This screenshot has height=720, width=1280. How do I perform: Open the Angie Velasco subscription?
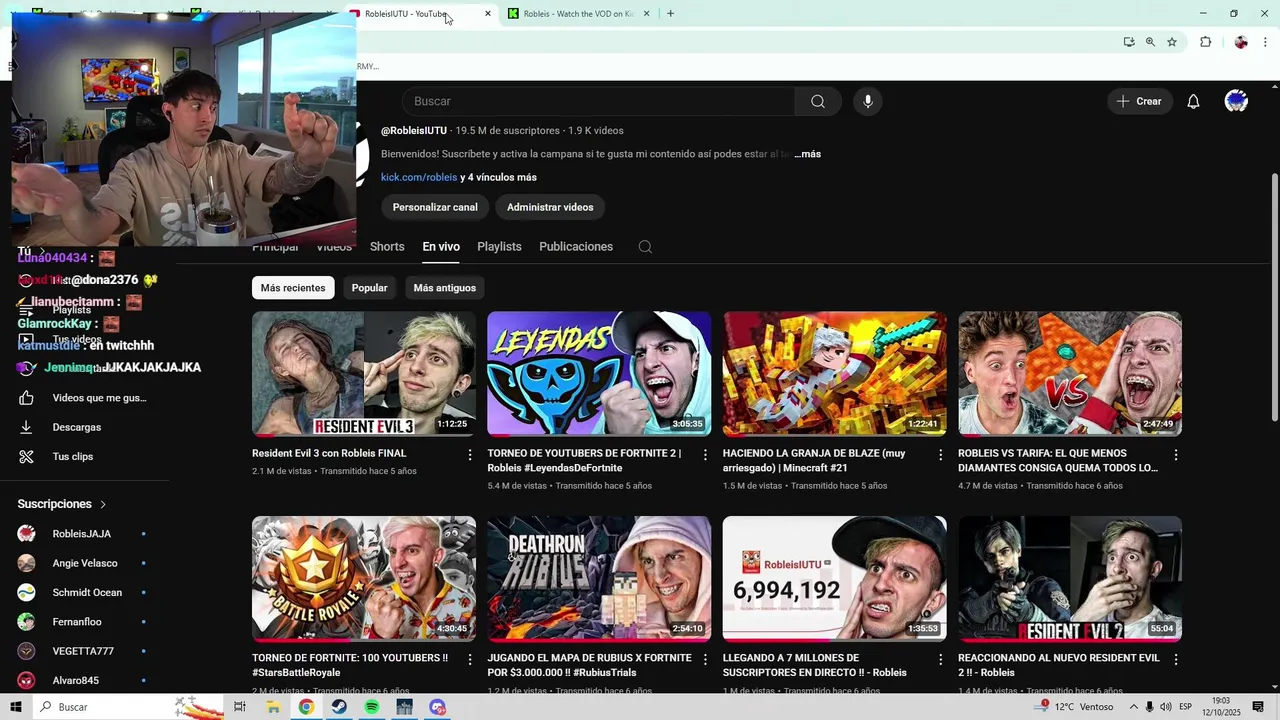pos(85,563)
